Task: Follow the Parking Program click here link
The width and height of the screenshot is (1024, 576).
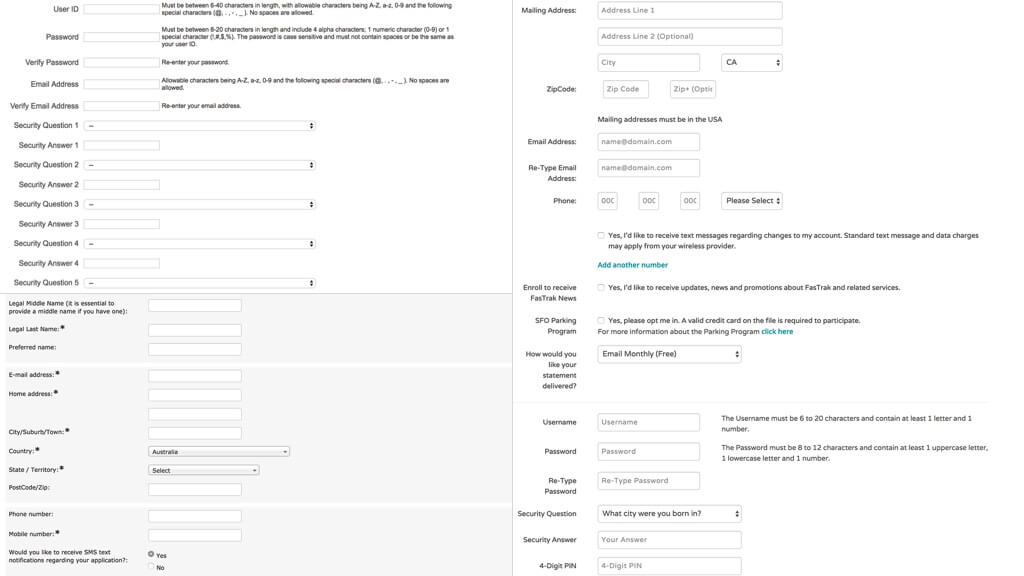Action: (x=777, y=331)
